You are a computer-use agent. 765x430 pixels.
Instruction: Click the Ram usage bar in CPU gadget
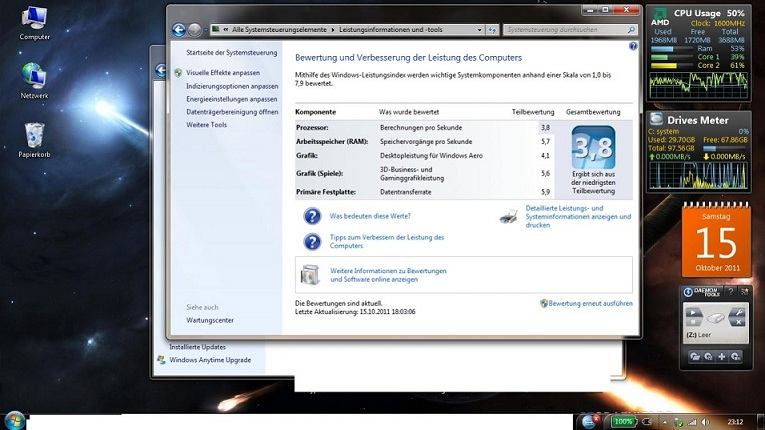tap(672, 49)
